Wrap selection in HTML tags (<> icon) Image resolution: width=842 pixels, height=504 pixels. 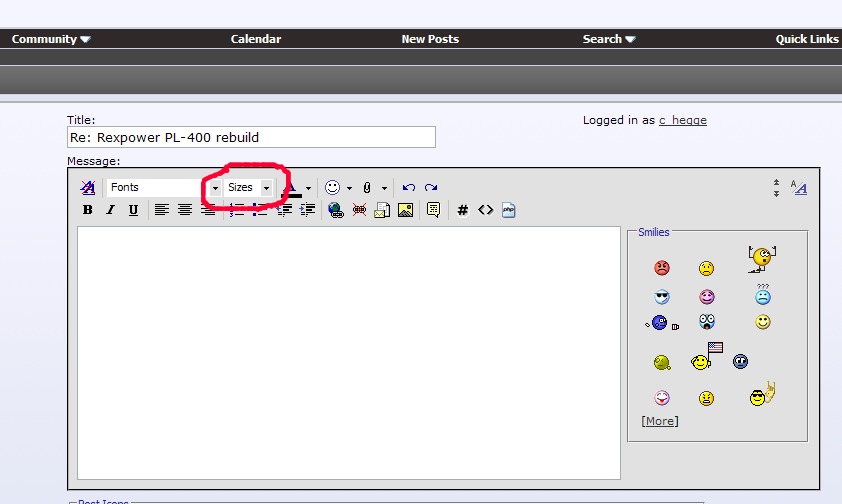coord(485,210)
